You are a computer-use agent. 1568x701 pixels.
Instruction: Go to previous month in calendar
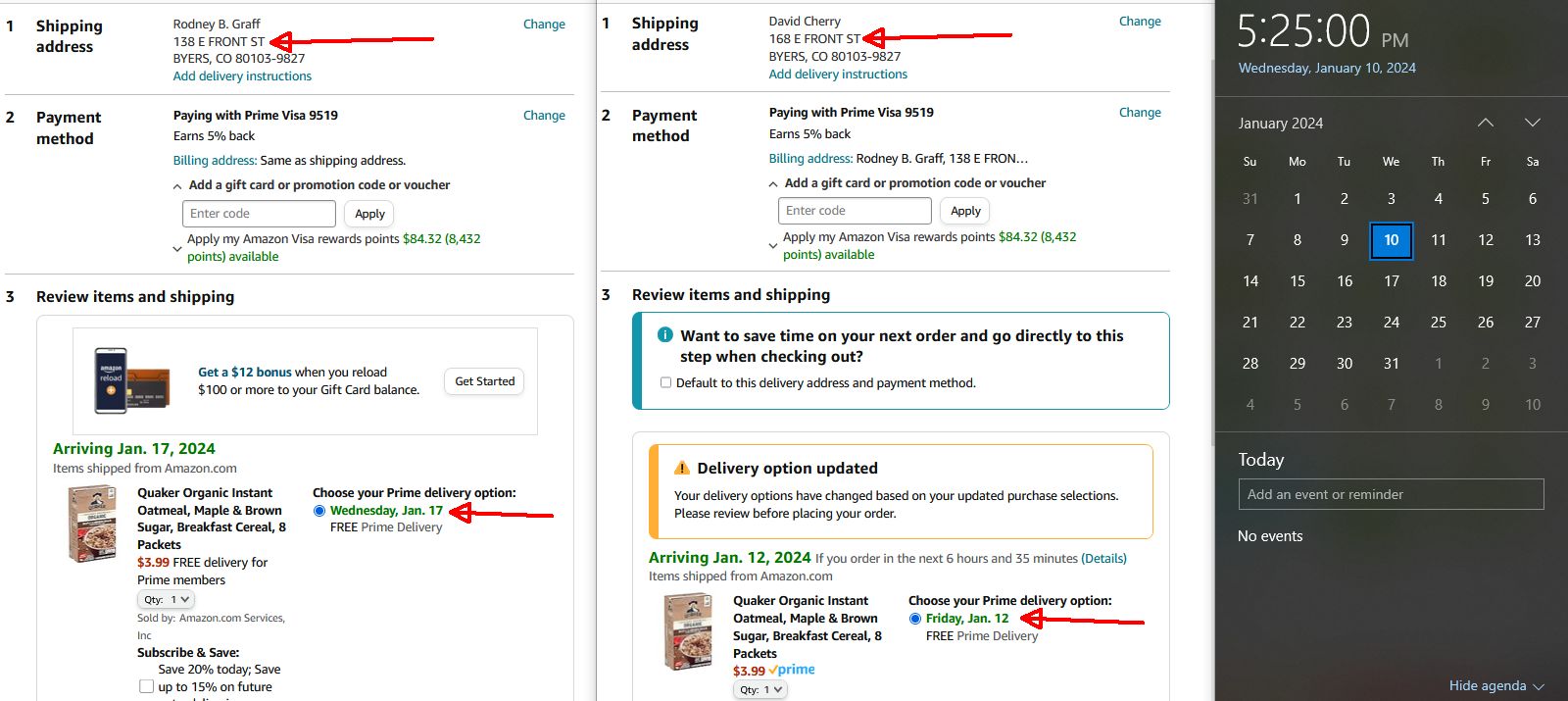point(1486,123)
